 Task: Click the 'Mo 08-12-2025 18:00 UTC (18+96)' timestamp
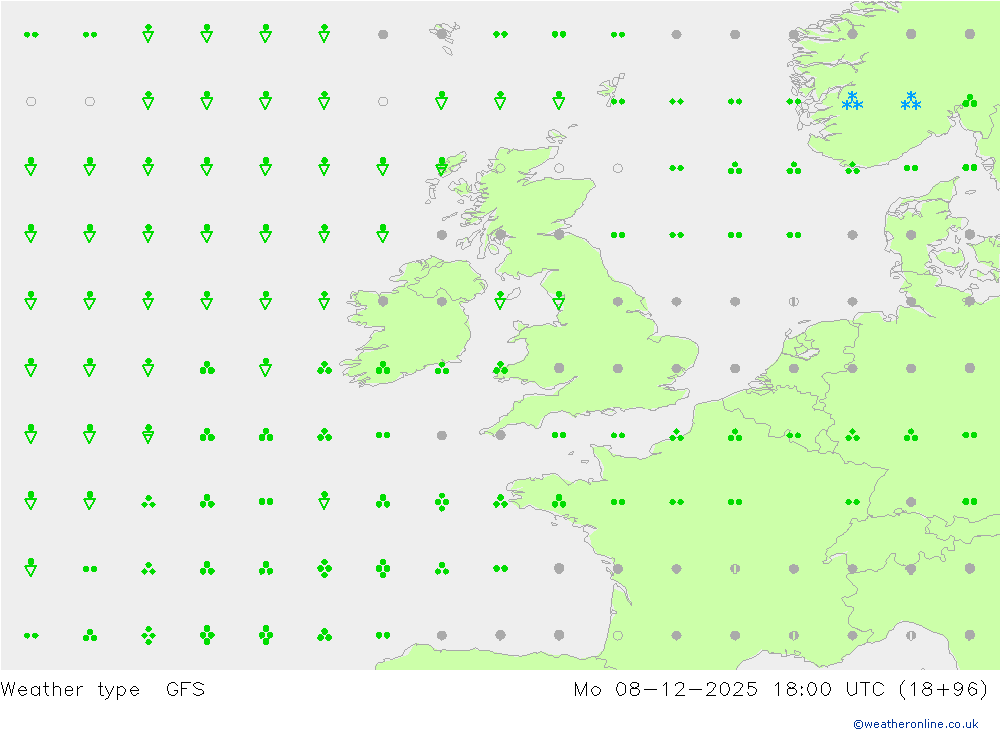click(781, 689)
